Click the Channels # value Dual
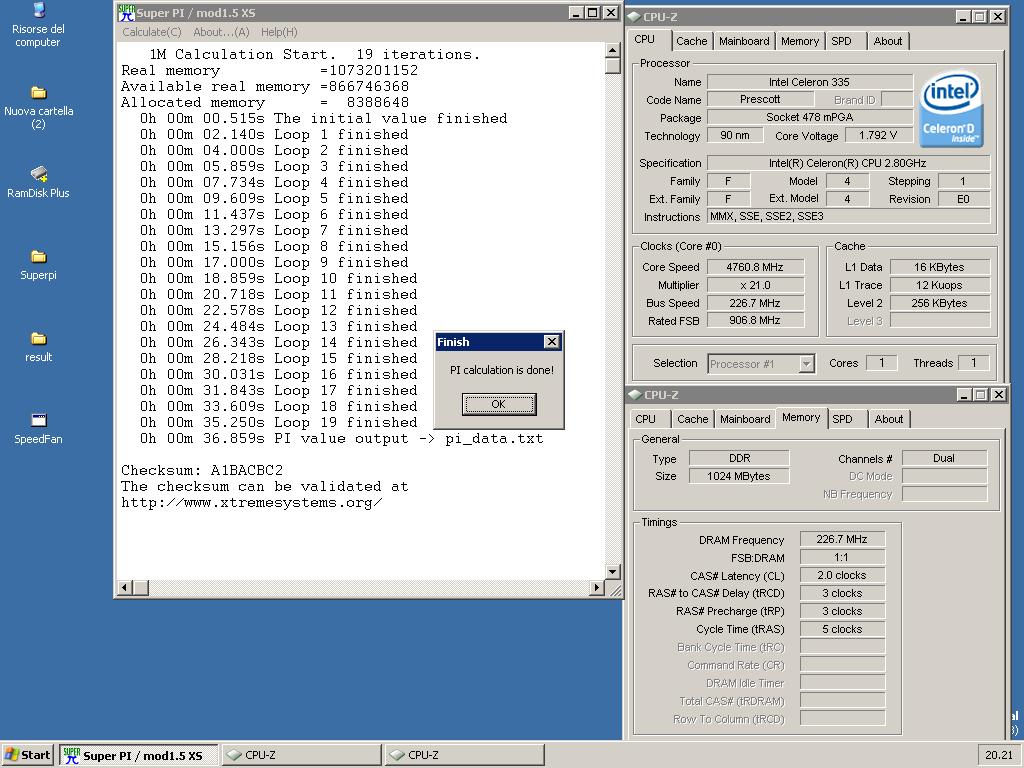 pos(944,458)
